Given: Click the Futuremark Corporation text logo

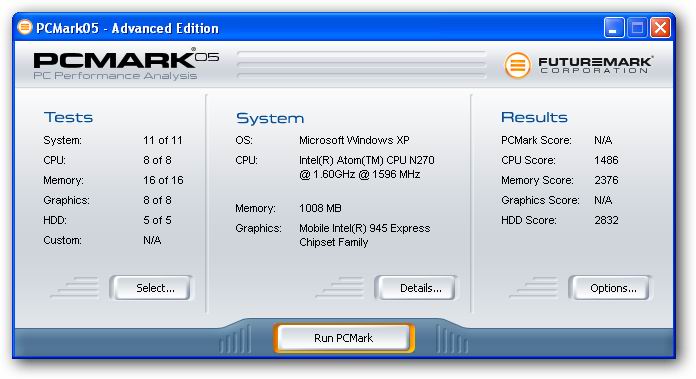Looking at the screenshot, I should [595, 65].
